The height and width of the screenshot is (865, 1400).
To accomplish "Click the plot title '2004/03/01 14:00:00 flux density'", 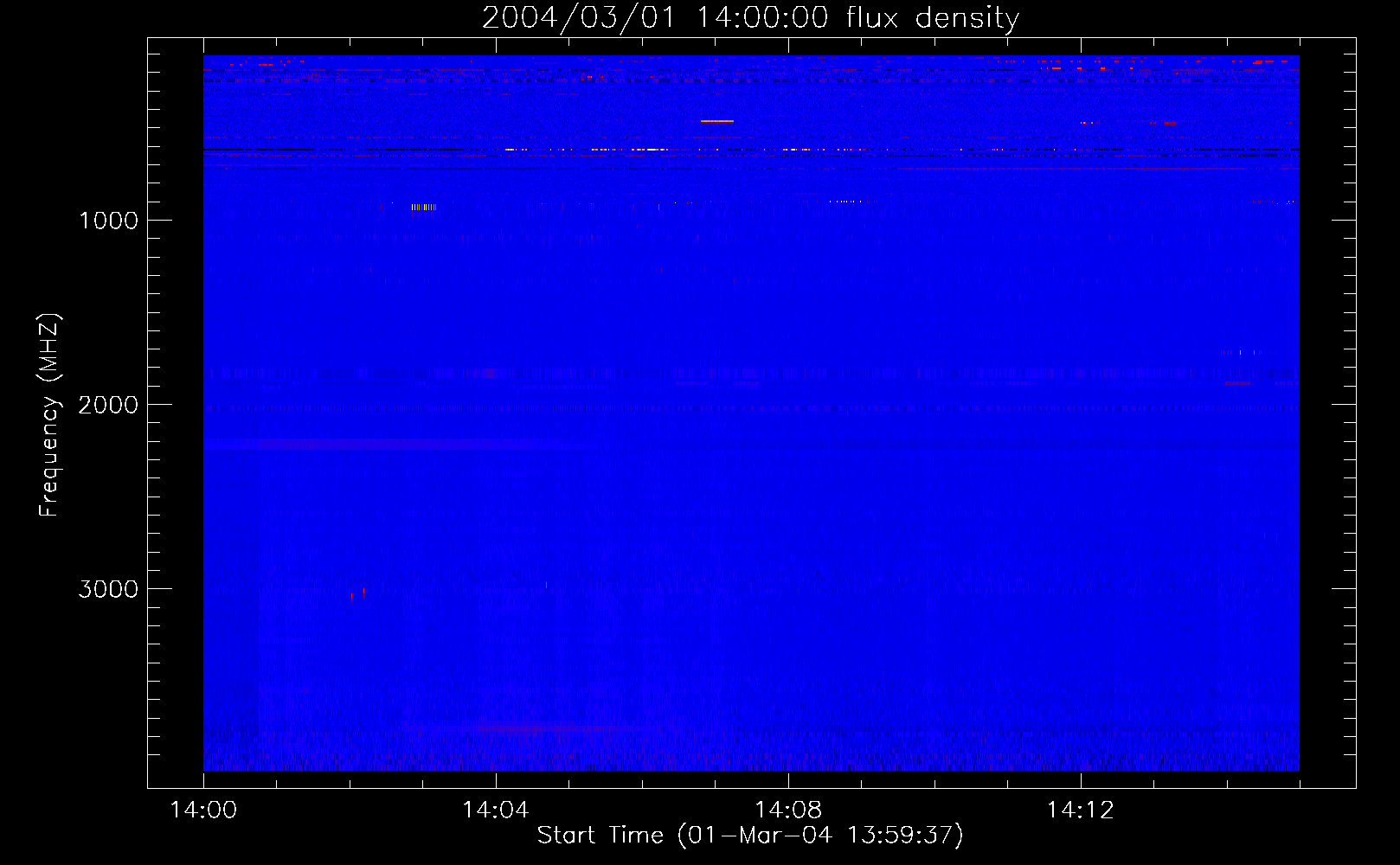I will 750,17.
